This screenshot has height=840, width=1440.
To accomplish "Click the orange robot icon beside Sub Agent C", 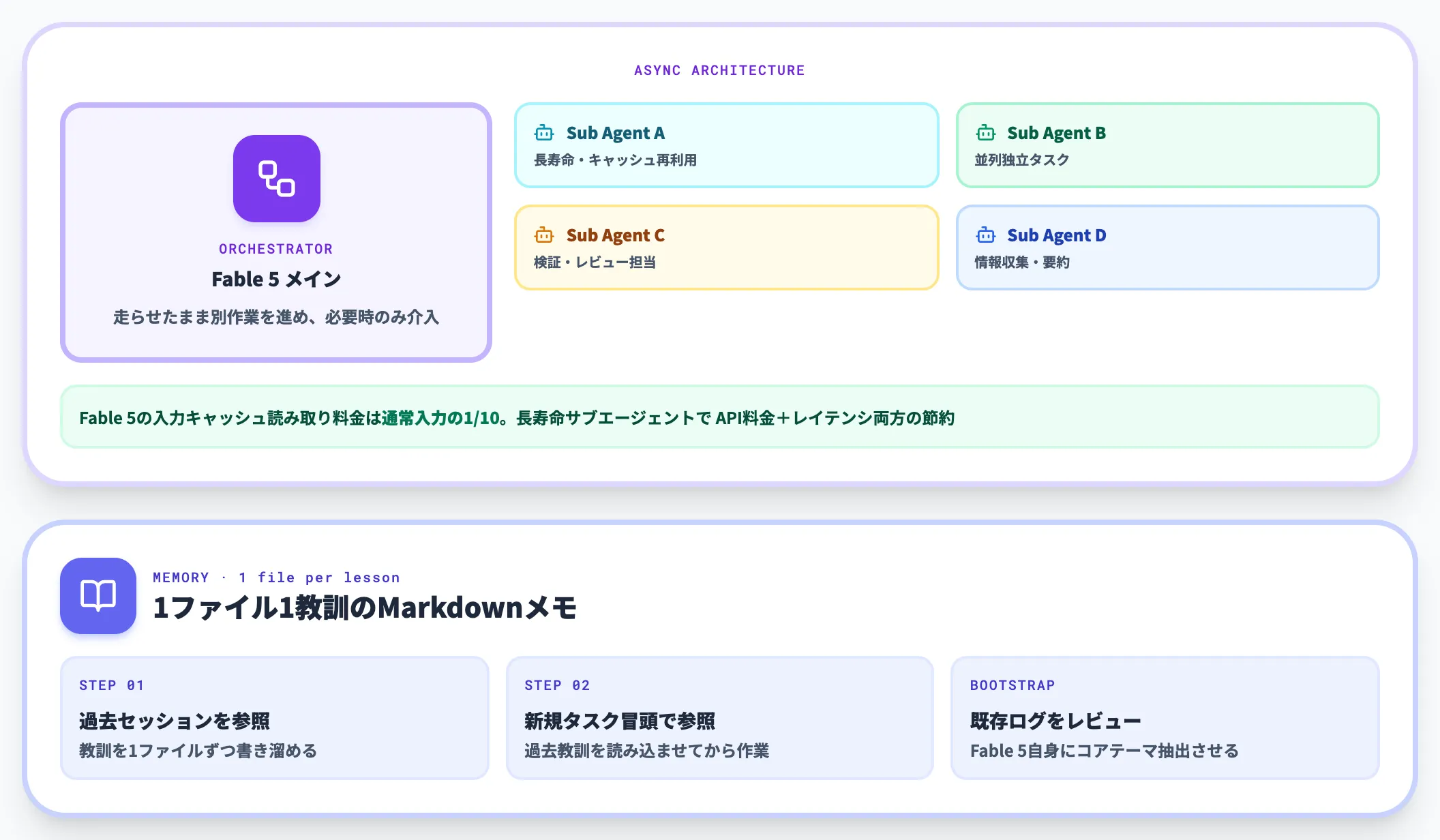I will point(544,235).
